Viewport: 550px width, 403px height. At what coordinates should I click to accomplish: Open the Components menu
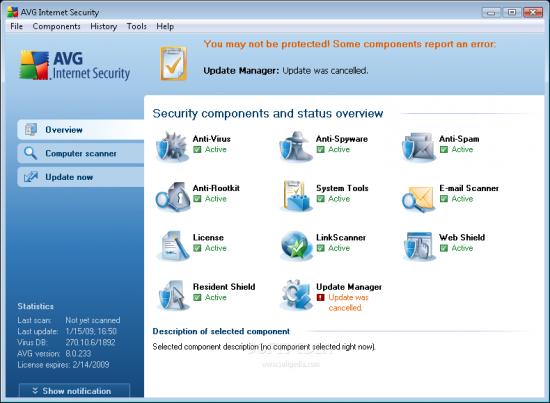coord(56,26)
